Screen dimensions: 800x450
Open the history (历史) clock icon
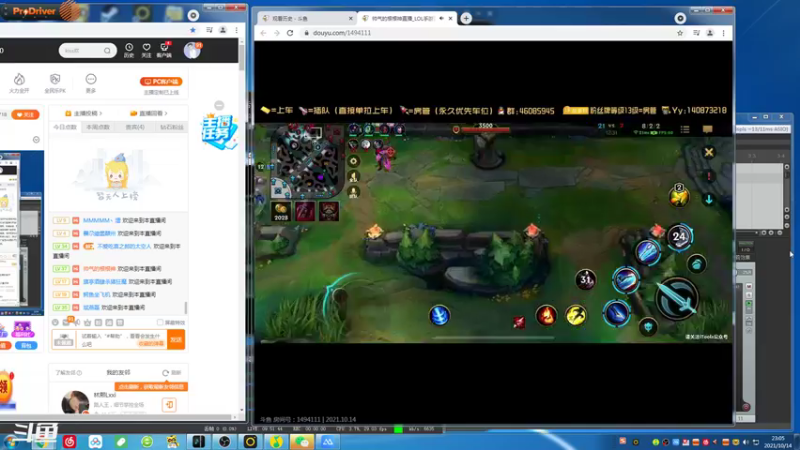click(129, 50)
